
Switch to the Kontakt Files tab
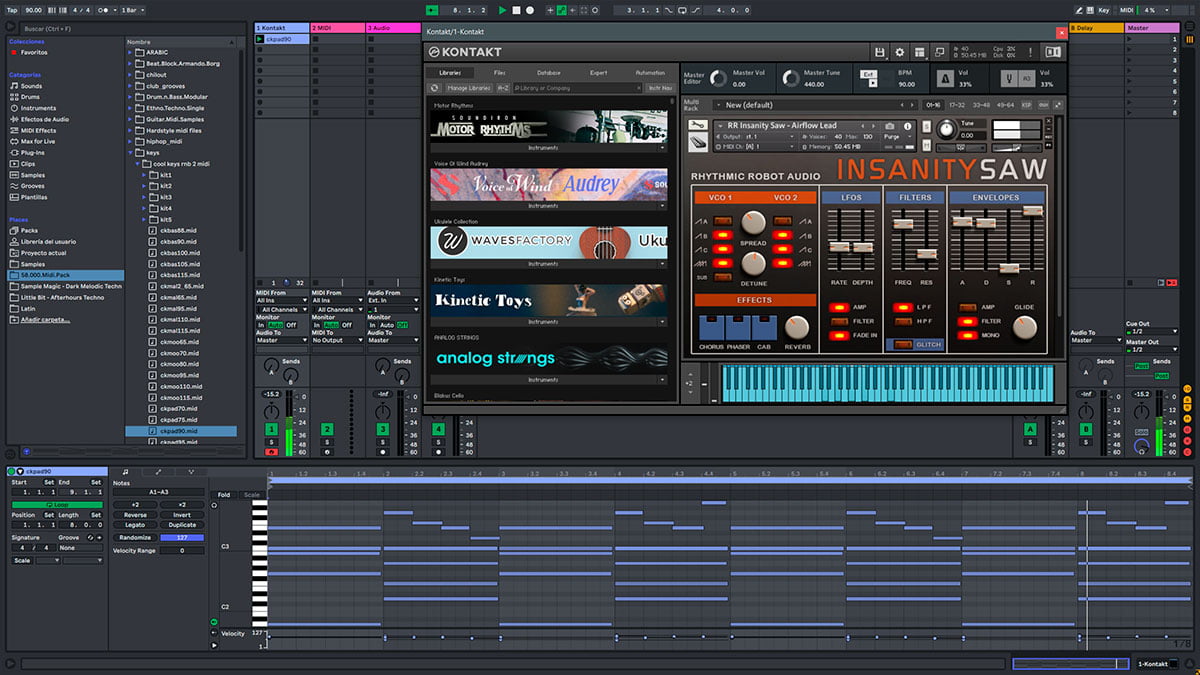pos(499,73)
